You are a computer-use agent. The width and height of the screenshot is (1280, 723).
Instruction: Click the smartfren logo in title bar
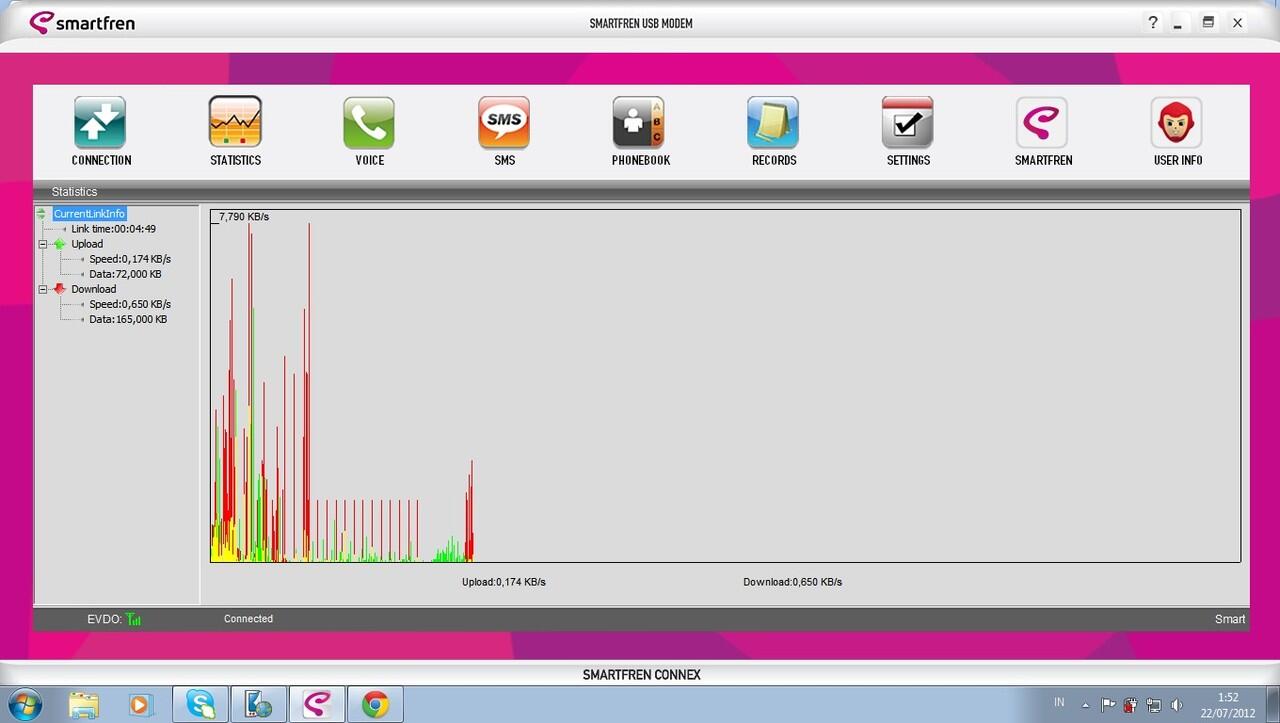coord(82,22)
